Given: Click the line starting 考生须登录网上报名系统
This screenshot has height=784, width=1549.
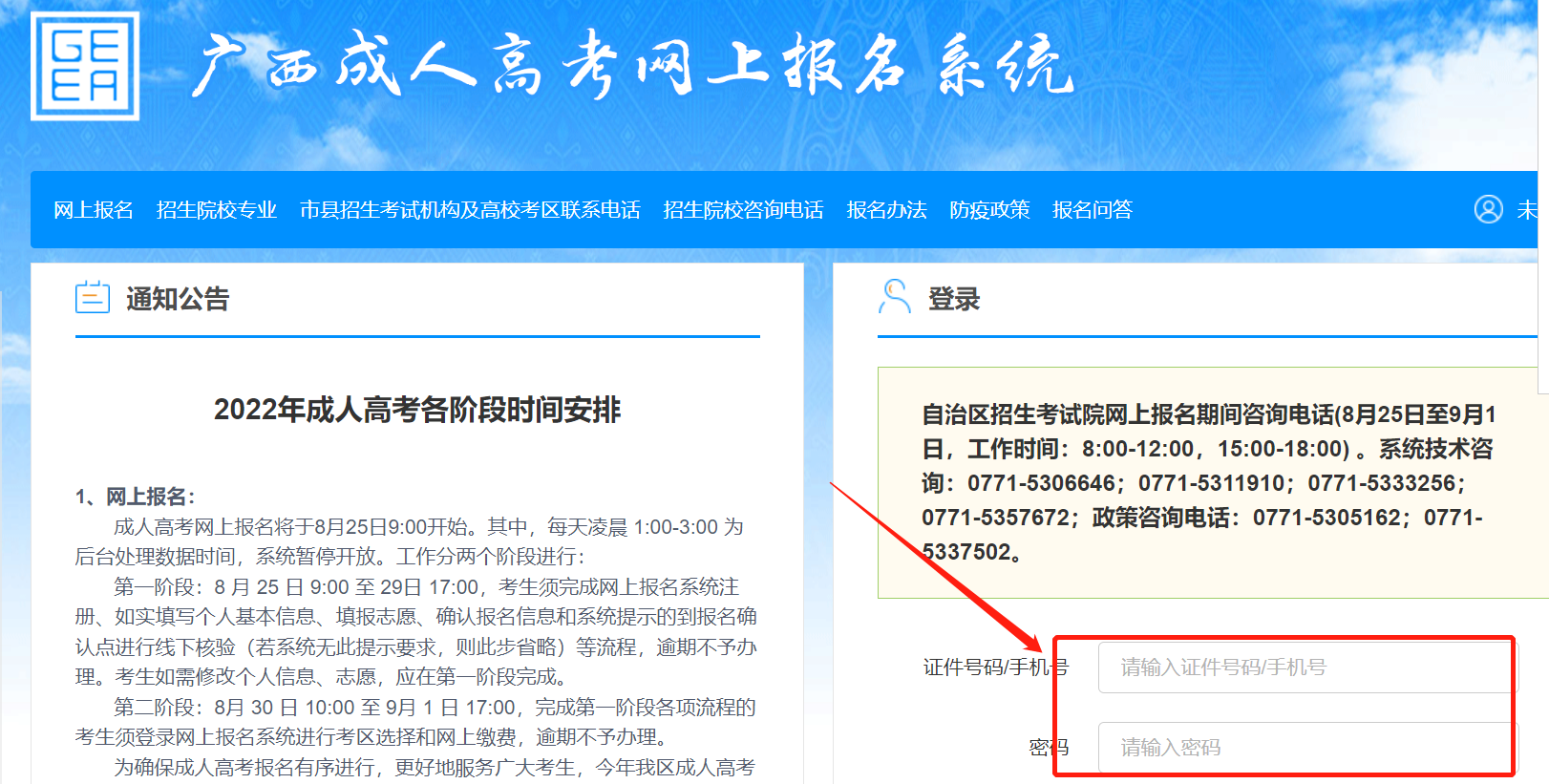Looking at the screenshot, I should [371, 737].
